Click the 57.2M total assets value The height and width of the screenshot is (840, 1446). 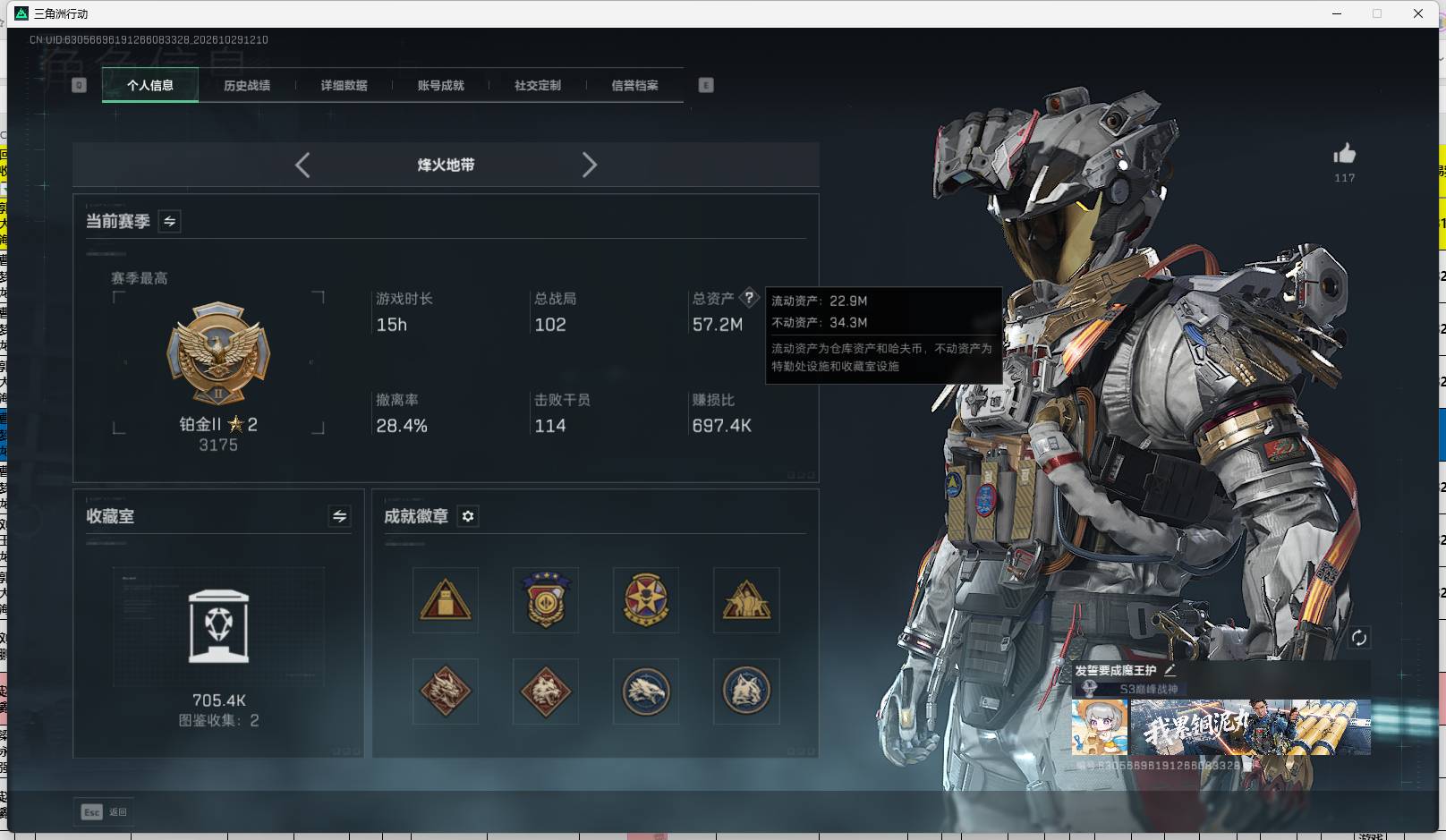[718, 325]
